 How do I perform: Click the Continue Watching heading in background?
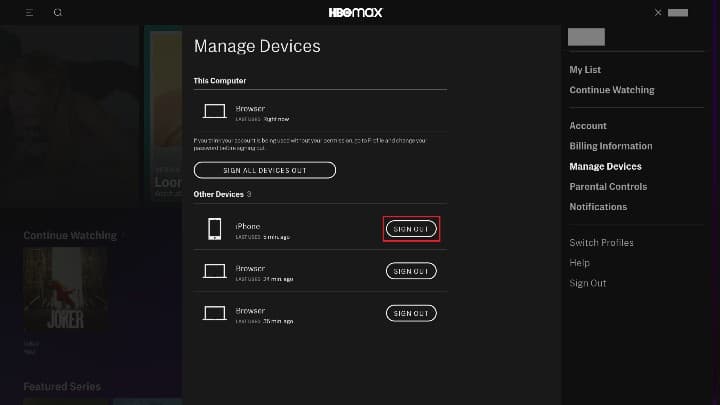pyautogui.click(x=70, y=236)
